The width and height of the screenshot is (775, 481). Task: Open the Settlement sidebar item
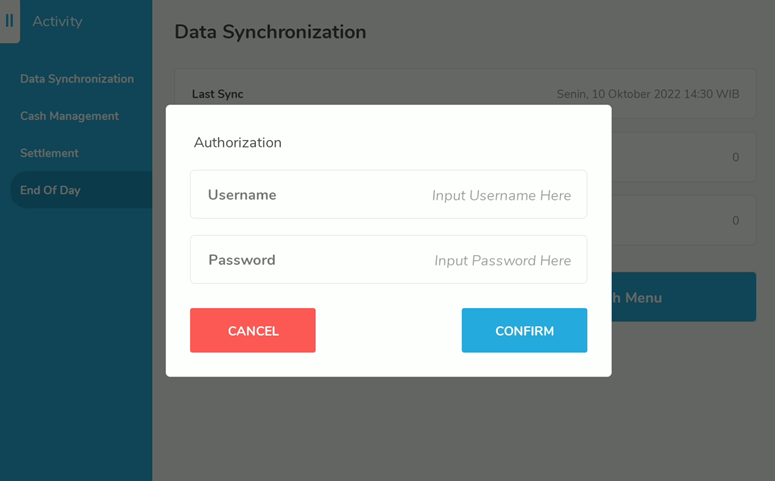pos(49,153)
